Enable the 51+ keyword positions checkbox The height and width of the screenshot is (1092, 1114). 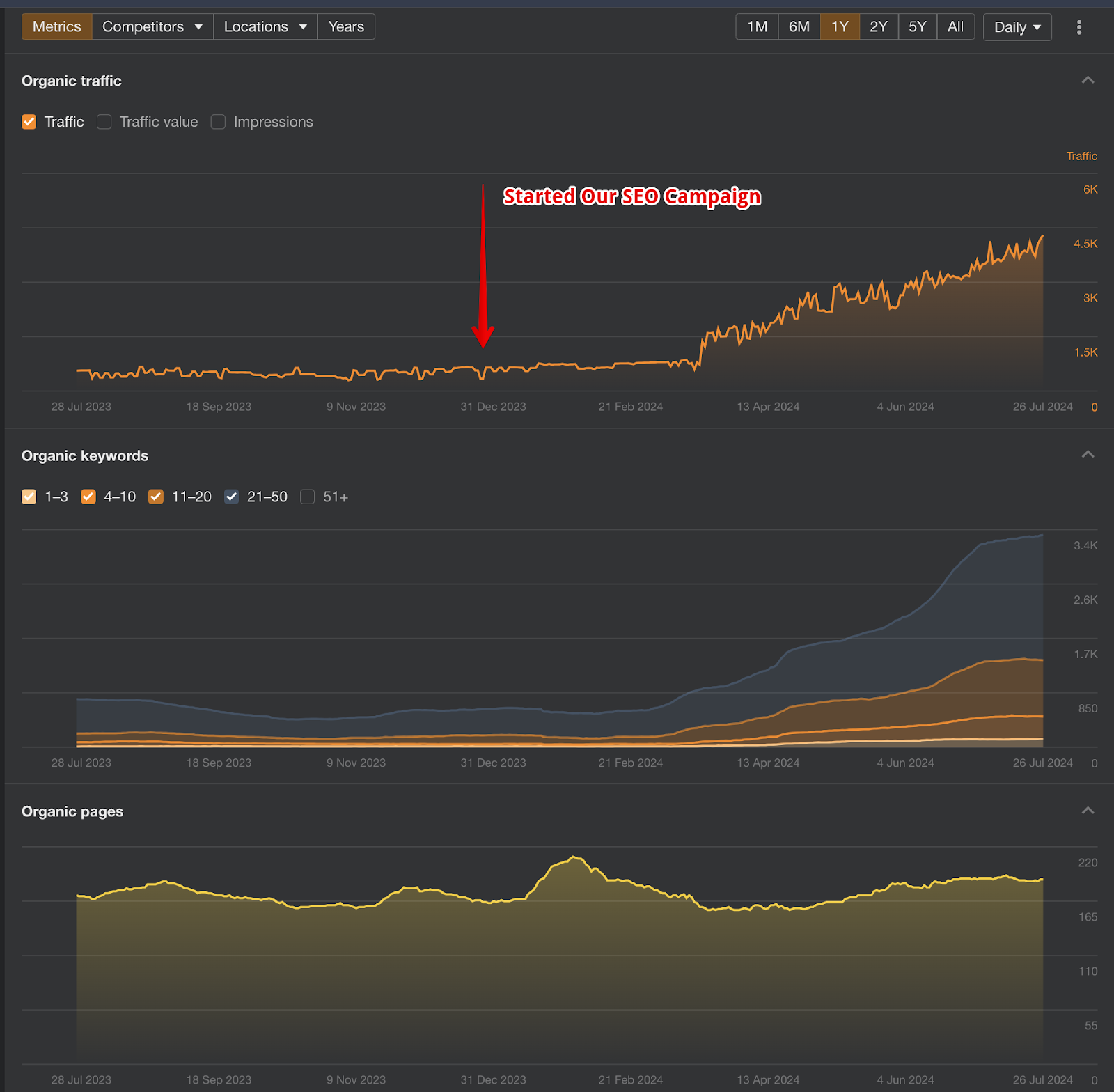[308, 497]
